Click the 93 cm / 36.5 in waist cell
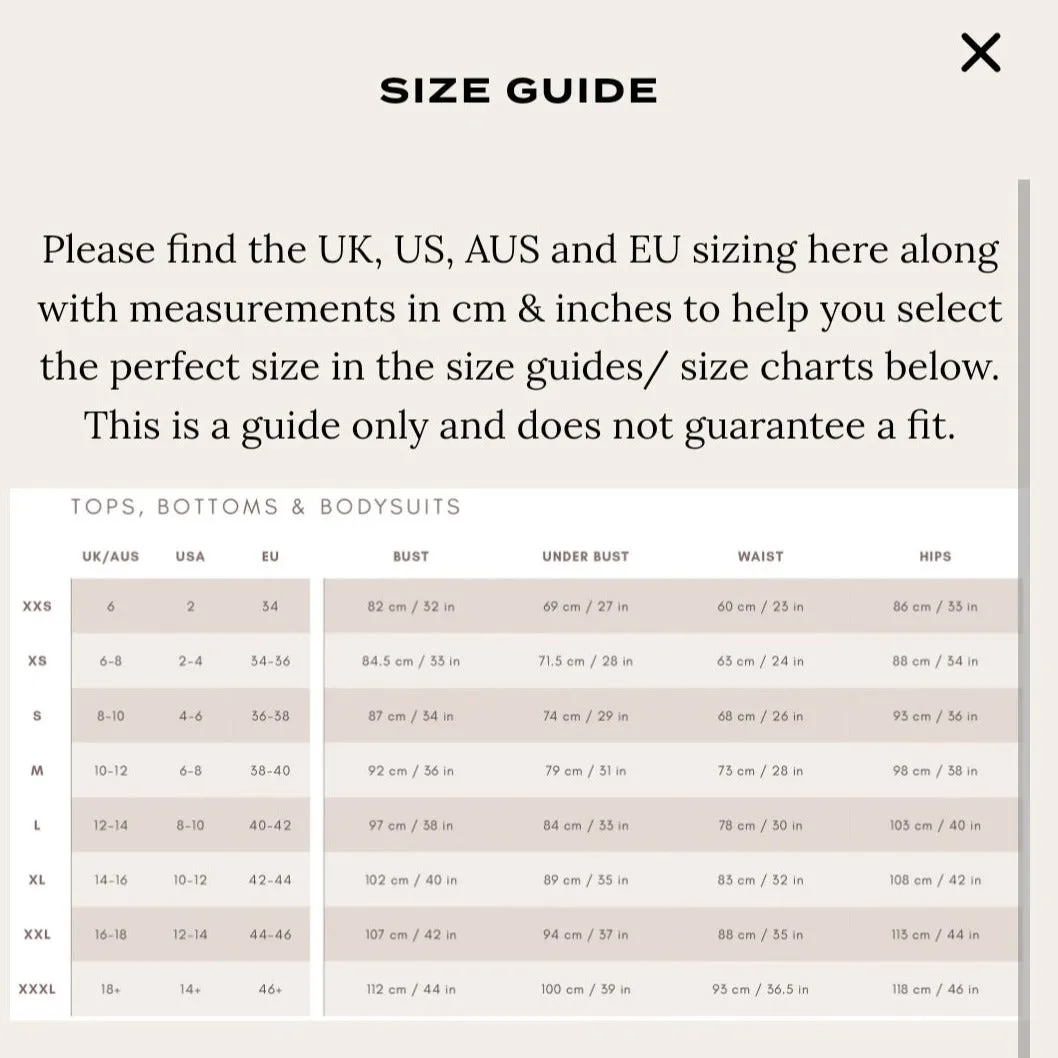The image size is (1058, 1058). coord(760,989)
